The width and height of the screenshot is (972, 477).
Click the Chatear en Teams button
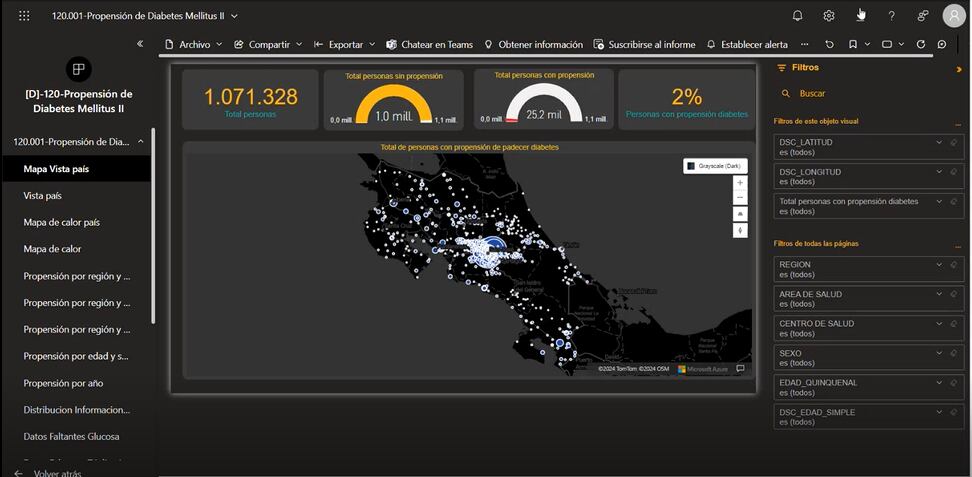(x=430, y=45)
